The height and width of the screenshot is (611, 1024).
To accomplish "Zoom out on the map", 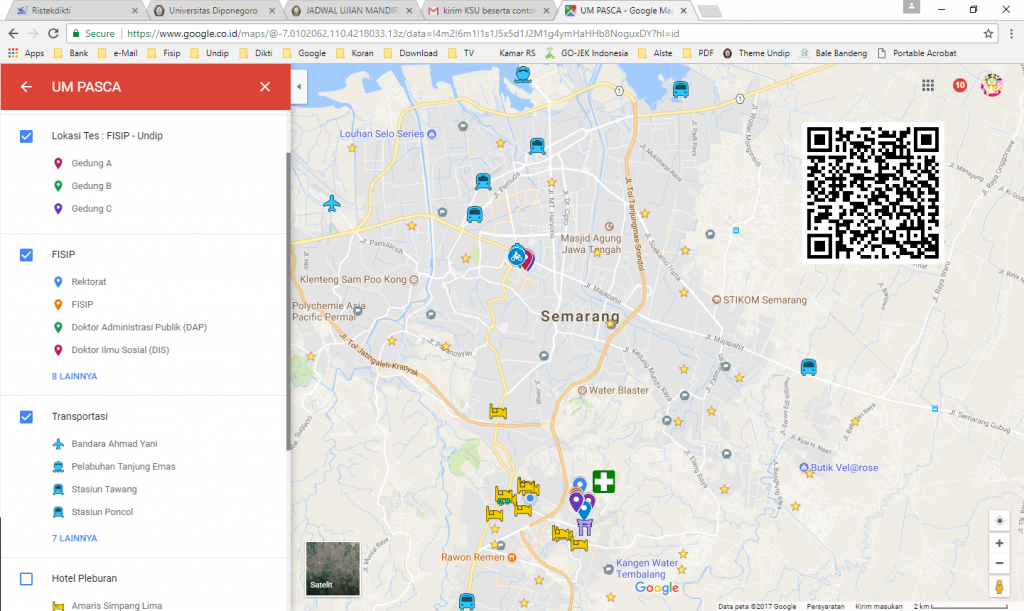I will 998,564.
